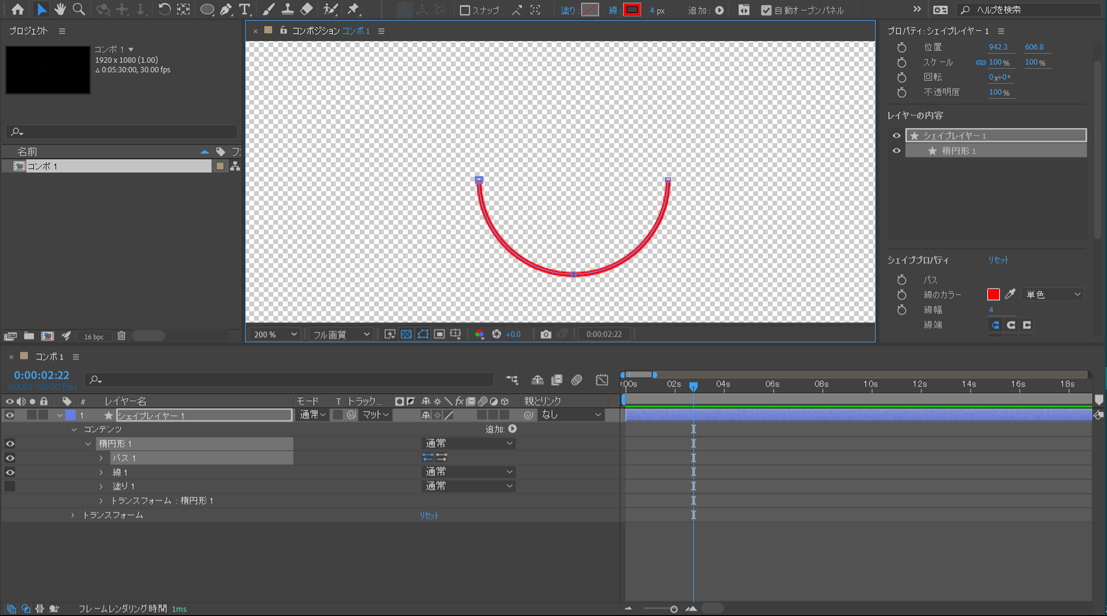Viewport: 1107px width, 616px height.
Task: Select the Hand tool in toolbar
Action: [x=60, y=9]
